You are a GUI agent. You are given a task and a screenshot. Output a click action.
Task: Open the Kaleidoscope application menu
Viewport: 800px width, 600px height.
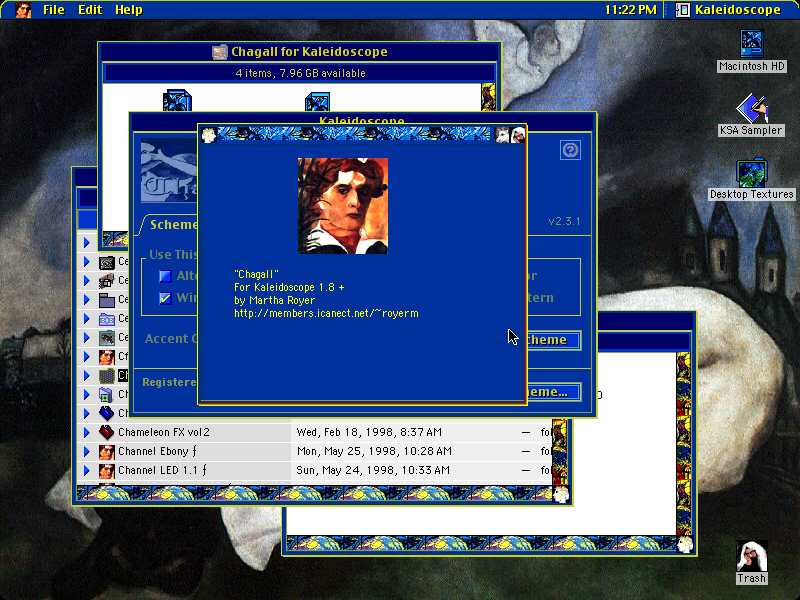[728, 10]
